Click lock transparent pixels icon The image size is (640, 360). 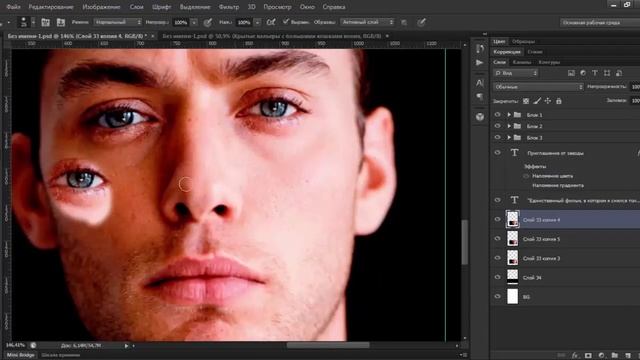(526, 101)
